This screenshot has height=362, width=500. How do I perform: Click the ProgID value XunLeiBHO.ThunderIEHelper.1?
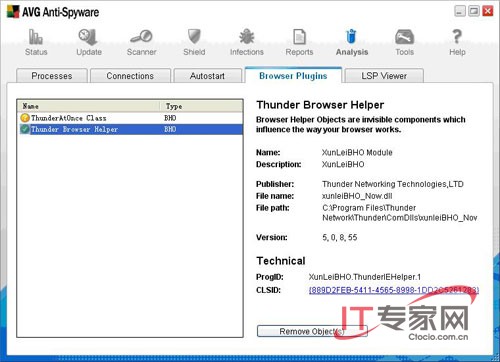(x=365, y=277)
